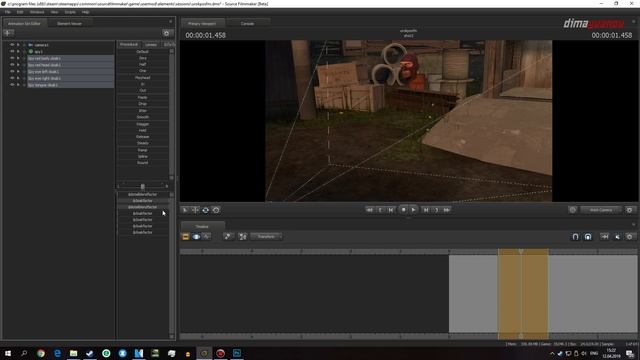Step forward one frame in playback controls
Screen dimensions: 640x360
pos(426,210)
